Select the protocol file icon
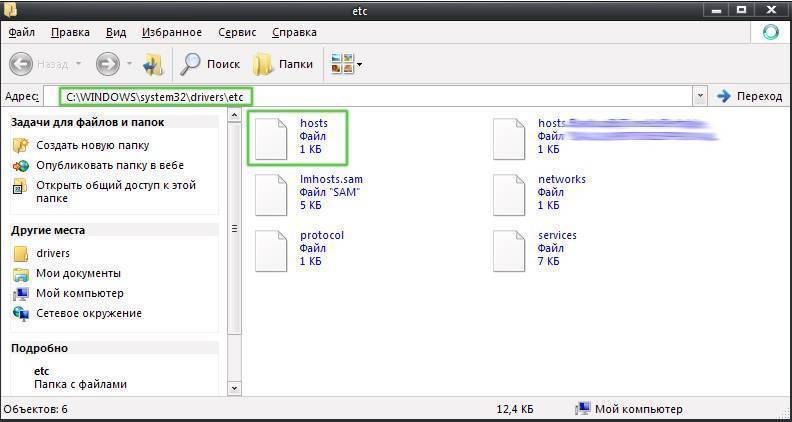The image size is (792, 422). 271,251
